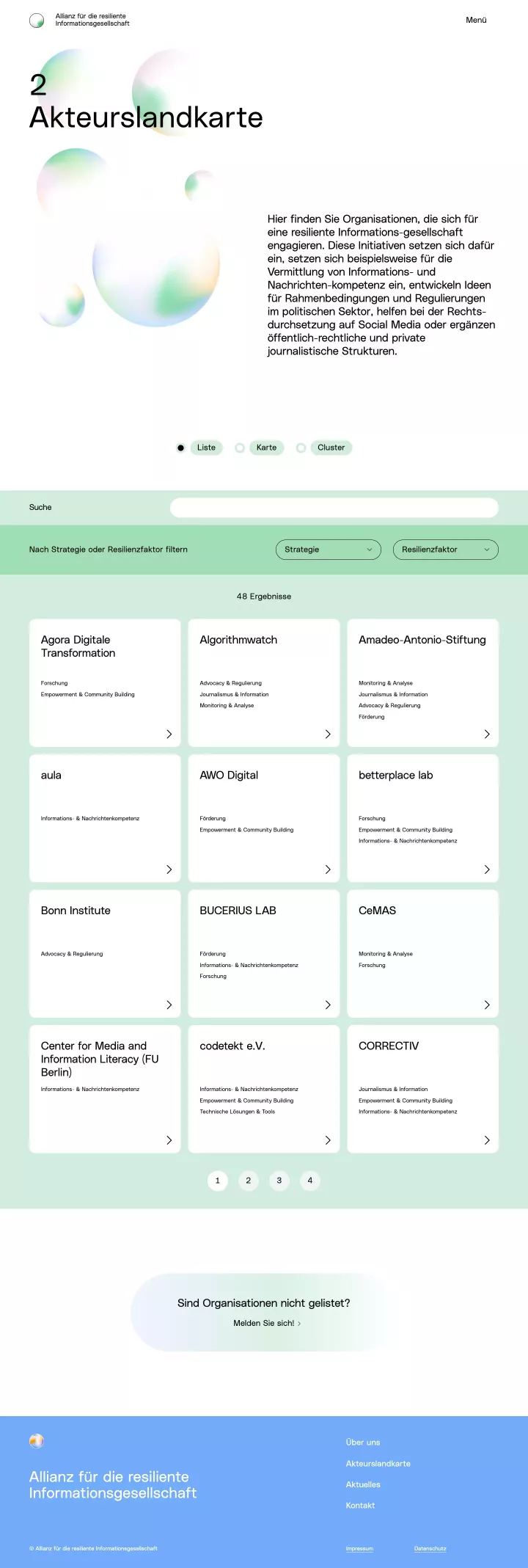Open arrow on Bonn Institute card
The height and width of the screenshot is (1568, 528).
(x=169, y=1004)
